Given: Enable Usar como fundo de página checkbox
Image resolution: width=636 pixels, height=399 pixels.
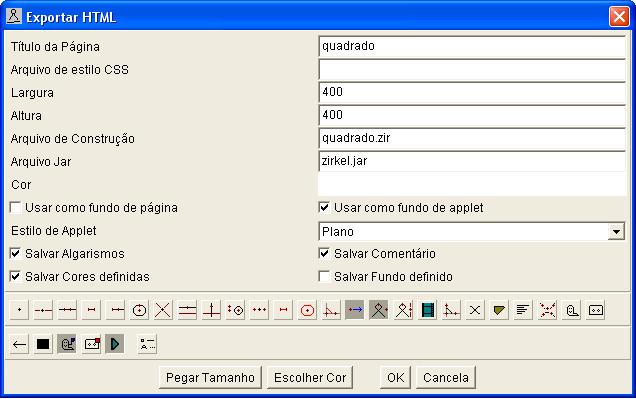Looking at the screenshot, I should coord(15,208).
